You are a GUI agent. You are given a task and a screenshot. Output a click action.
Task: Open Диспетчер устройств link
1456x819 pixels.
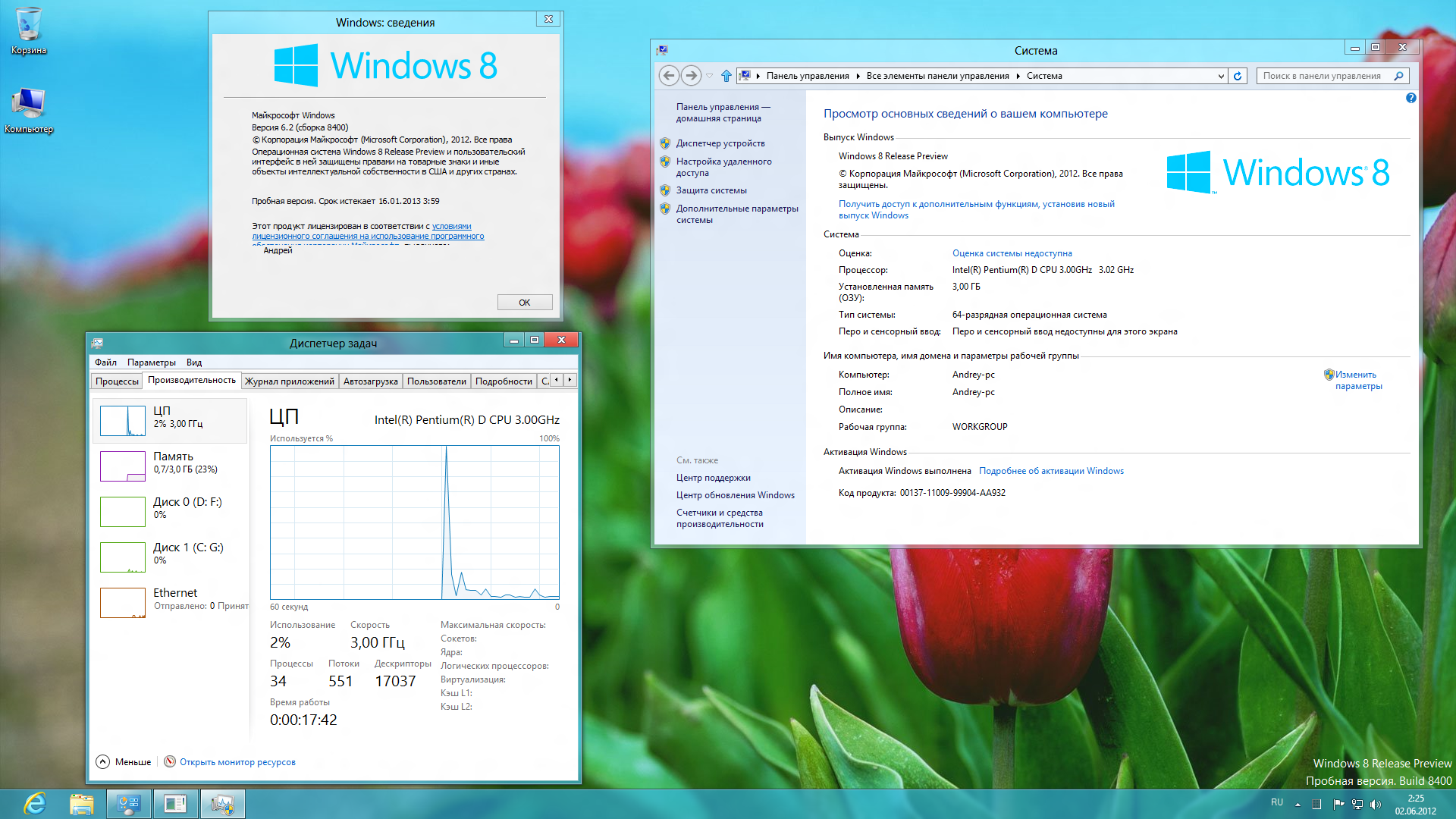(720, 143)
